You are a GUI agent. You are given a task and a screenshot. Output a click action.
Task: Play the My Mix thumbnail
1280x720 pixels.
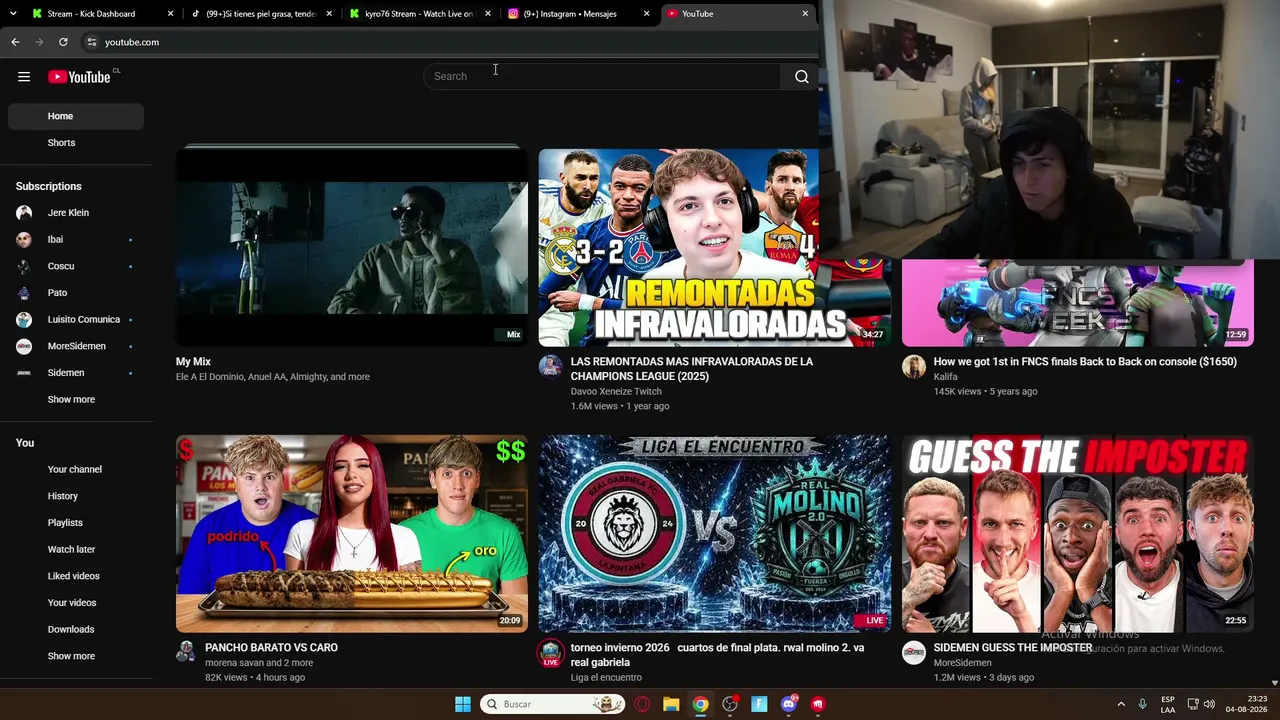coord(352,247)
